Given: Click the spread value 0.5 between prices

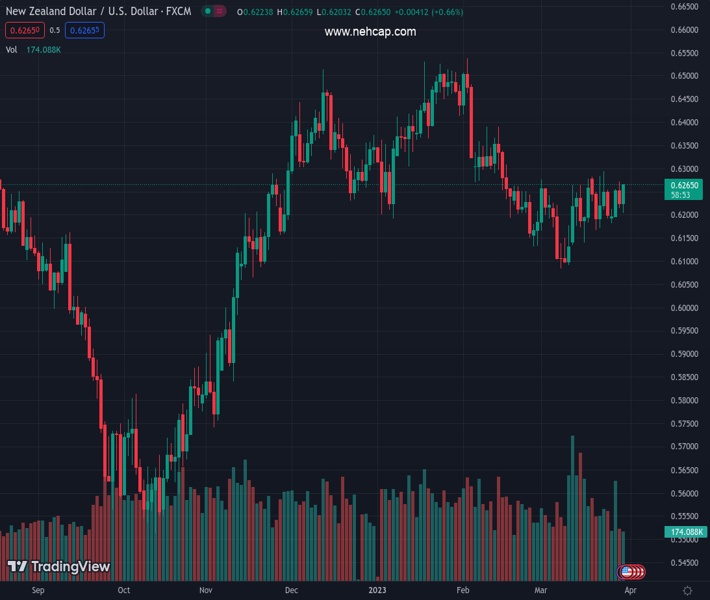Looking at the screenshot, I should tap(55, 30).
